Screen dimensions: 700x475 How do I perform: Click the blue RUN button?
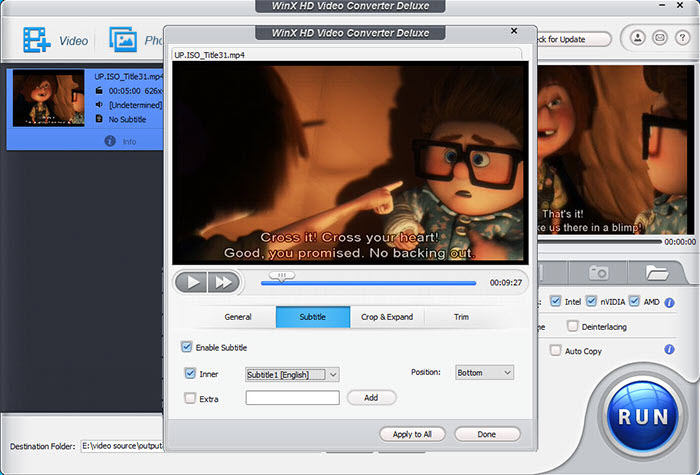(643, 416)
